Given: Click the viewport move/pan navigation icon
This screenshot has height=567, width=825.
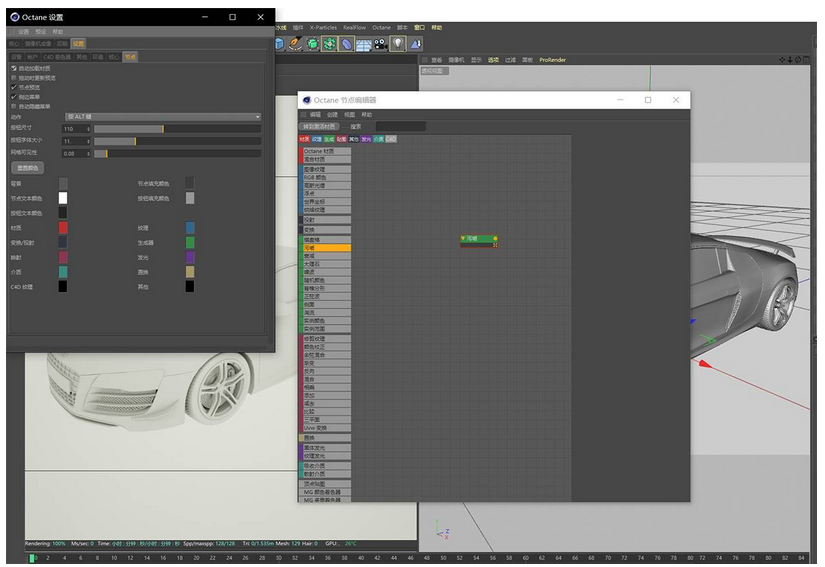Looking at the screenshot, I should click(x=782, y=60).
